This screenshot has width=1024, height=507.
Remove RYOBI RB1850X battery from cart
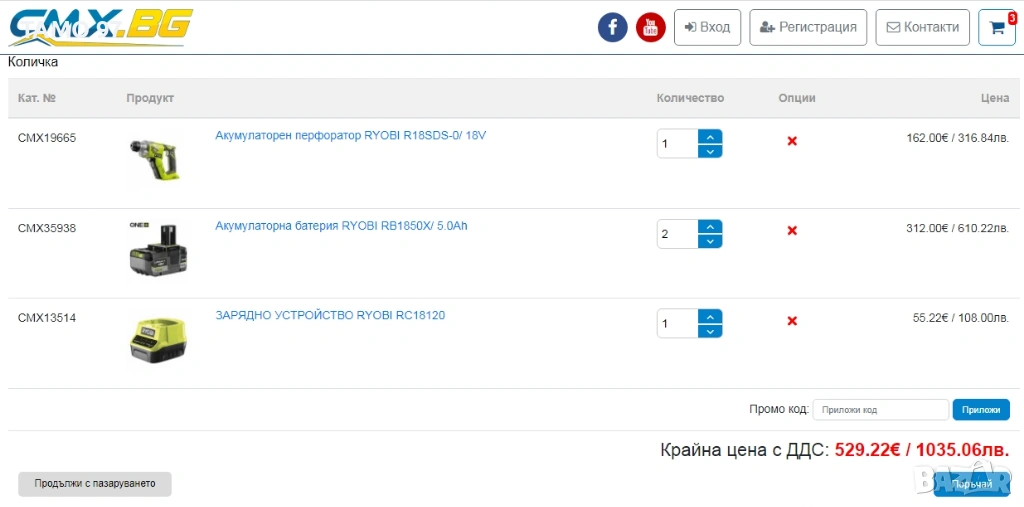(x=792, y=231)
